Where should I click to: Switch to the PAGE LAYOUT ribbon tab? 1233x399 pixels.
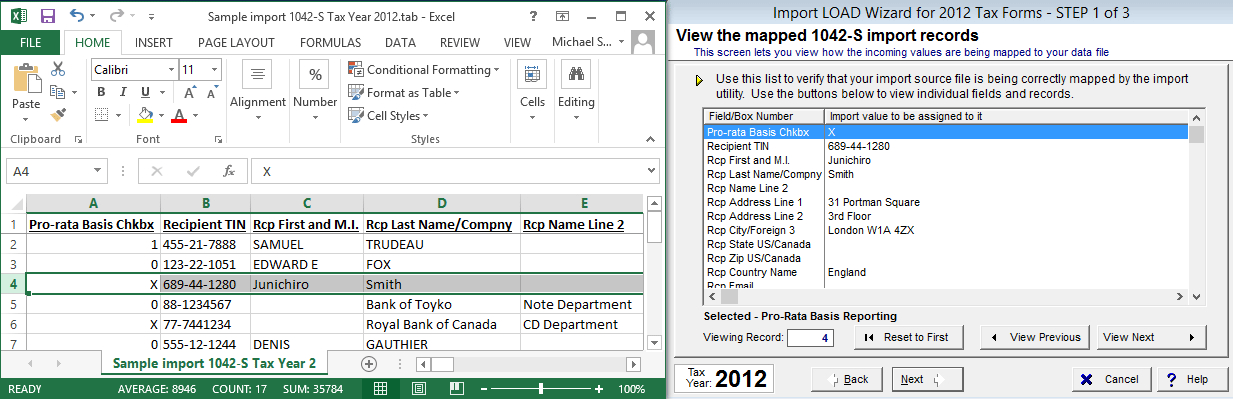[236, 42]
